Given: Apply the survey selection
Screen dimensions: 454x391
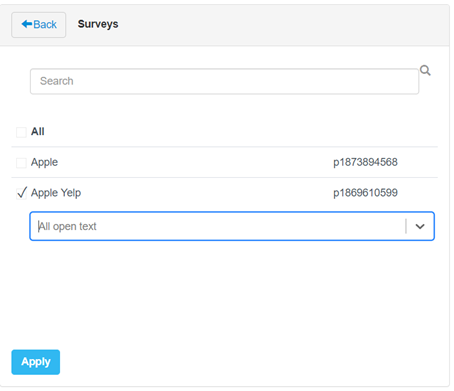Looking at the screenshot, I should click(x=36, y=362).
